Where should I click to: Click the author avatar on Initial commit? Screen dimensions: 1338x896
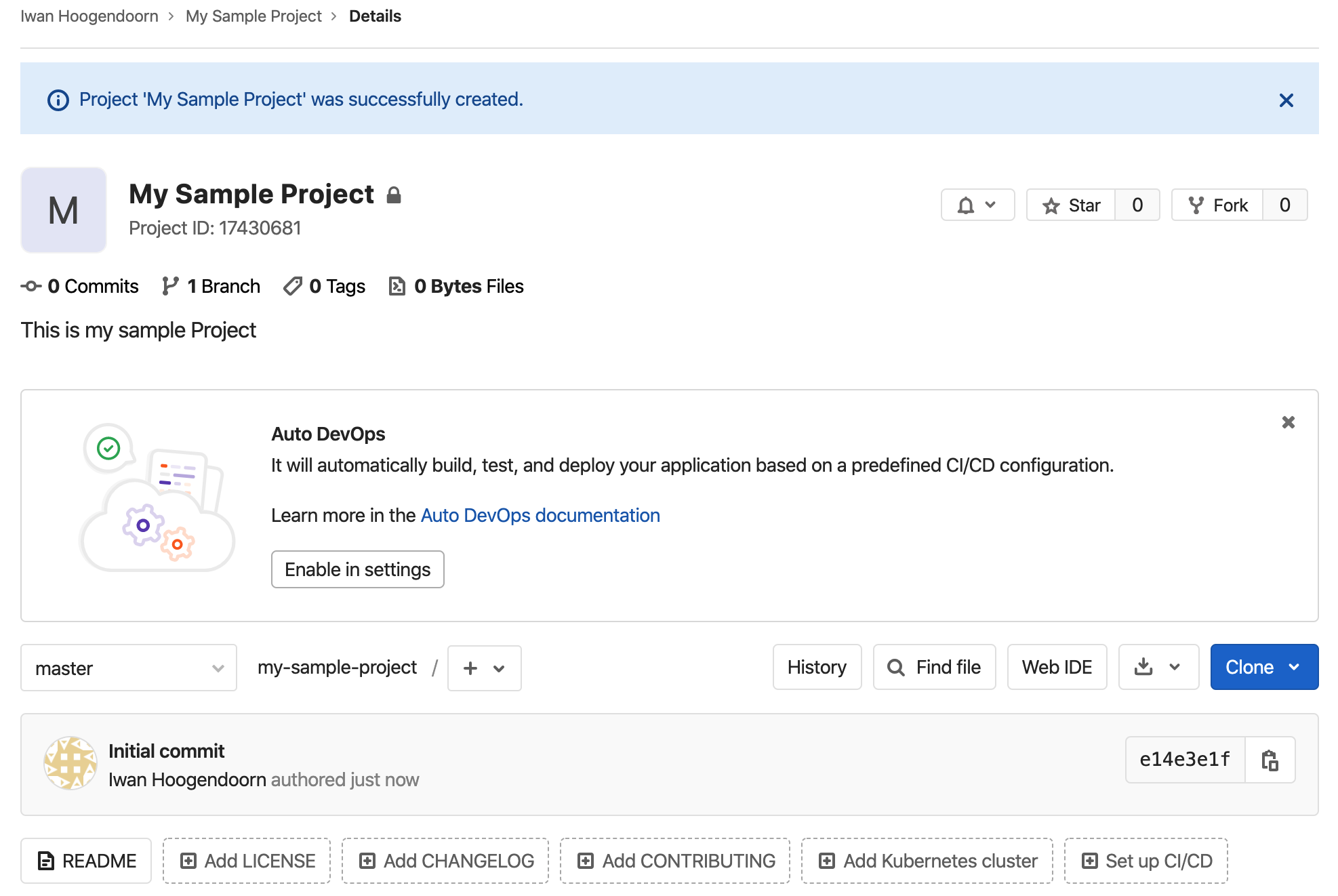70,763
